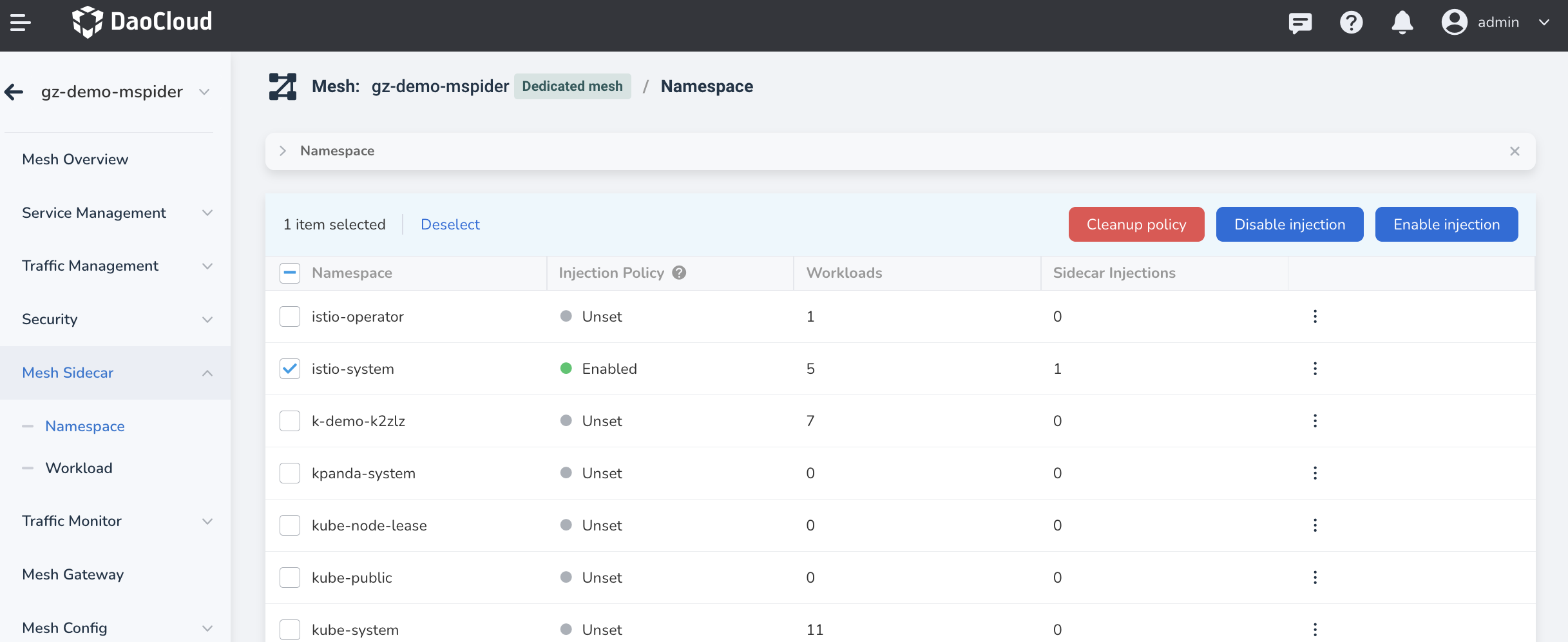The height and width of the screenshot is (642, 1568).
Task: Open the navigation hamburger menu
Action: (x=21, y=21)
